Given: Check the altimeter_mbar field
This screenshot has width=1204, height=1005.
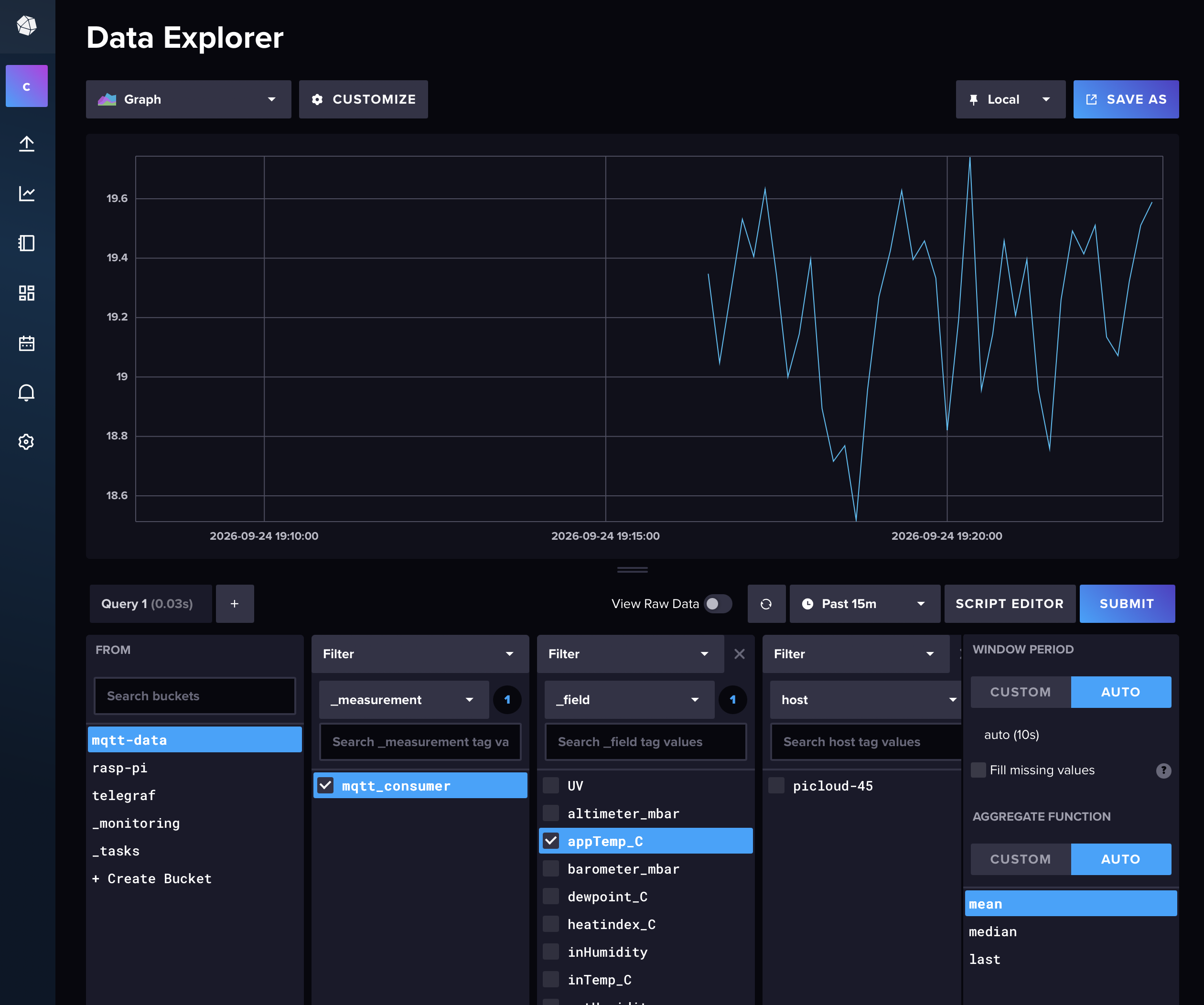Looking at the screenshot, I should tap(551, 813).
